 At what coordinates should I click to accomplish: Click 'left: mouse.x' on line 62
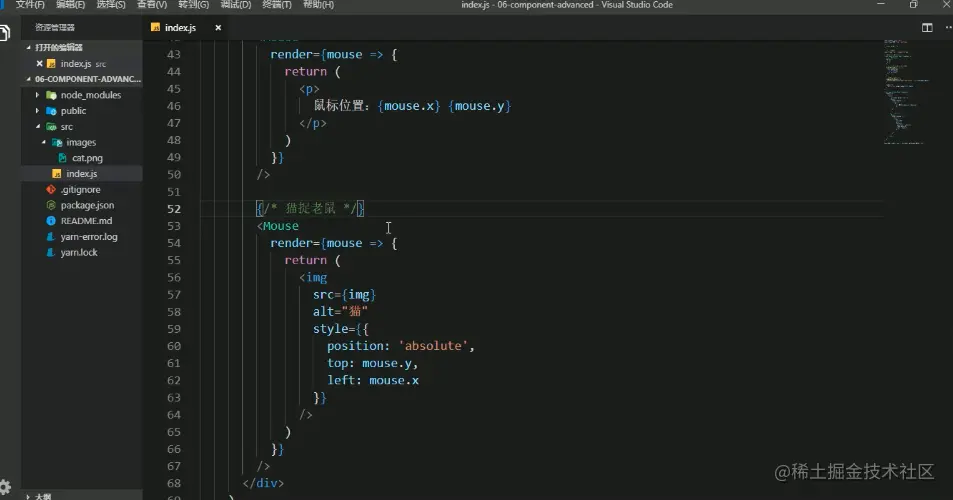pyautogui.click(x=373, y=380)
